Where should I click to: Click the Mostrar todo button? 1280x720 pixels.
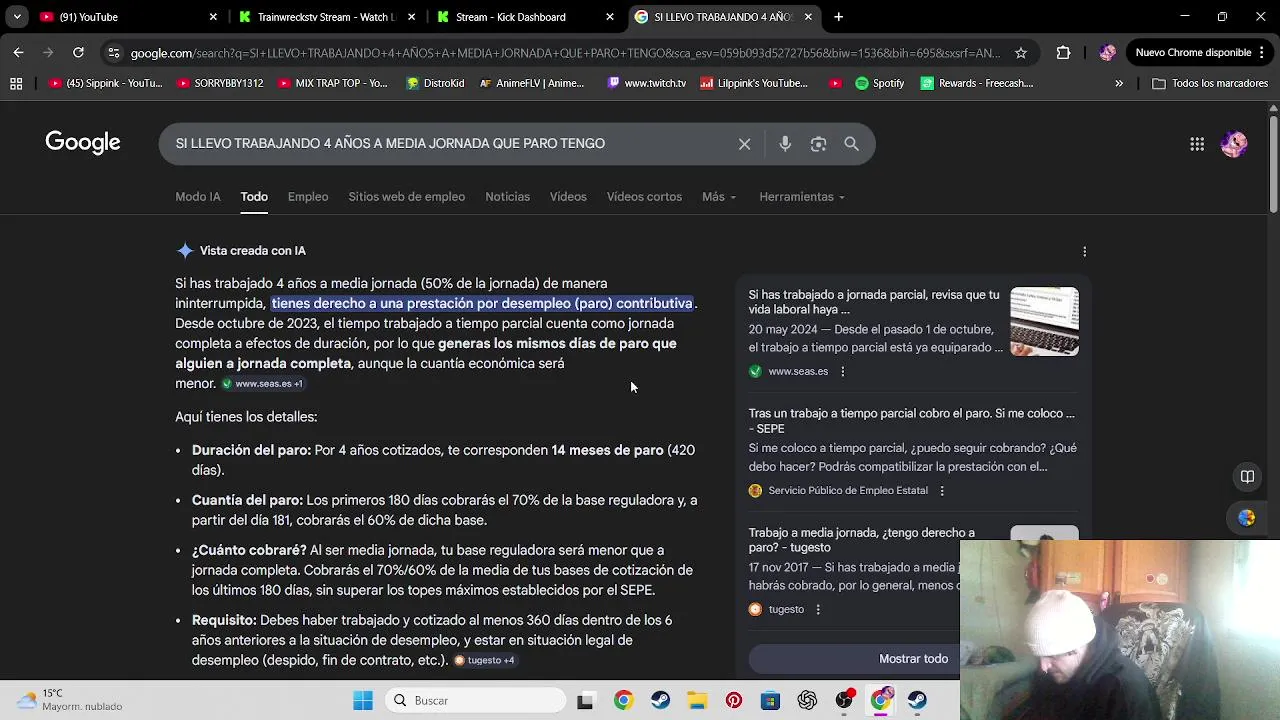[913, 659]
